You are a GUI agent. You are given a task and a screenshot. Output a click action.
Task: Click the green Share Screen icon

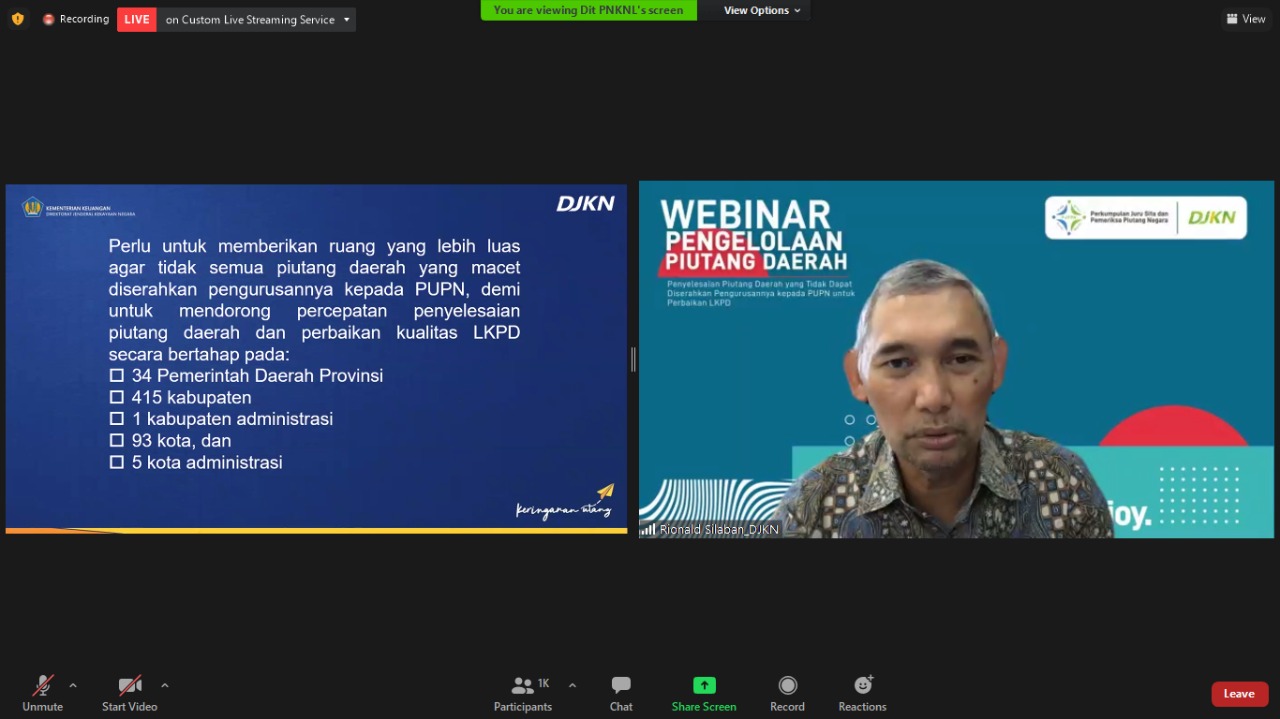coord(704,686)
